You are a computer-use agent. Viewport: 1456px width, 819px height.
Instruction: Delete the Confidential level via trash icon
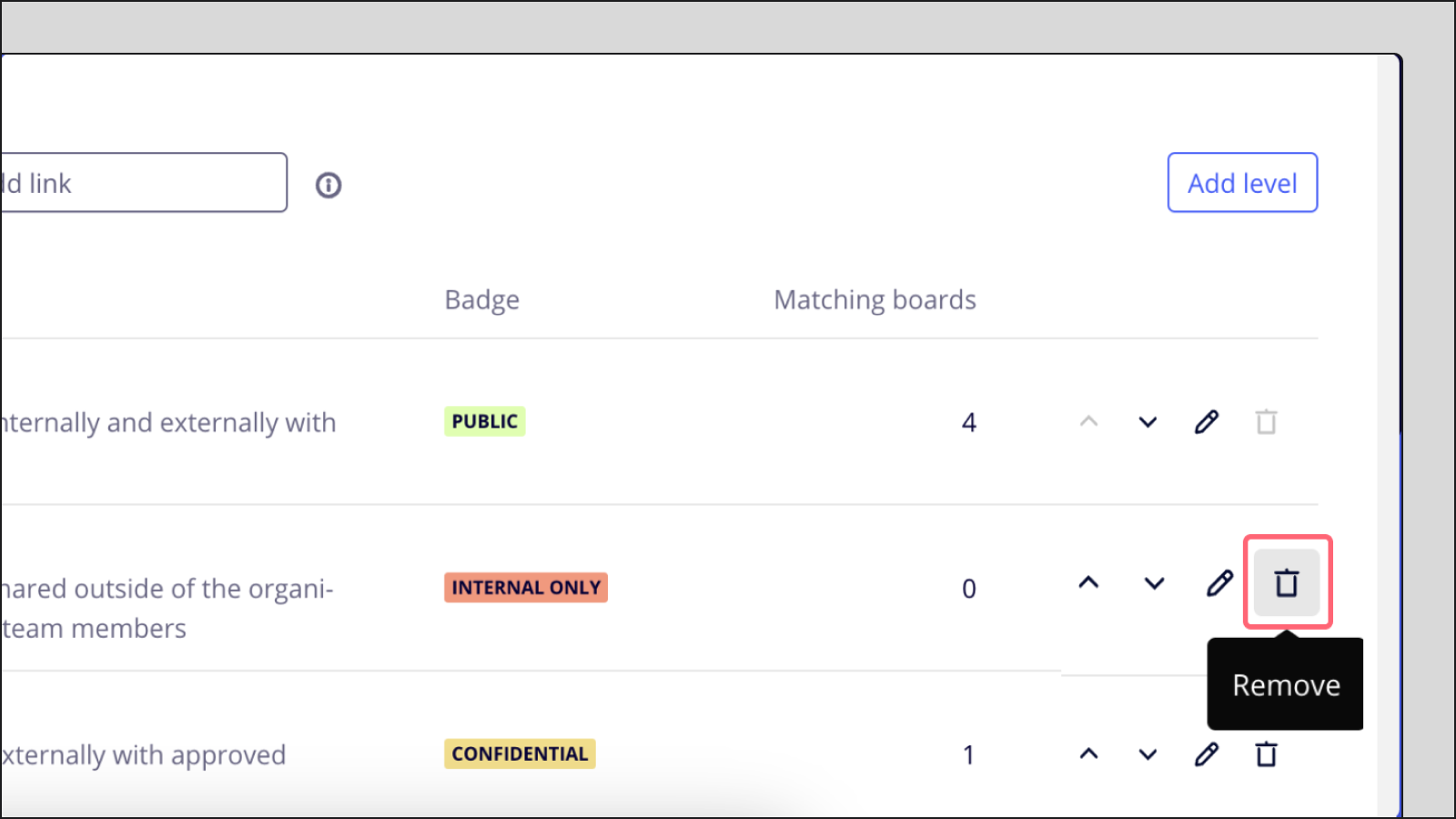tap(1266, 753)
